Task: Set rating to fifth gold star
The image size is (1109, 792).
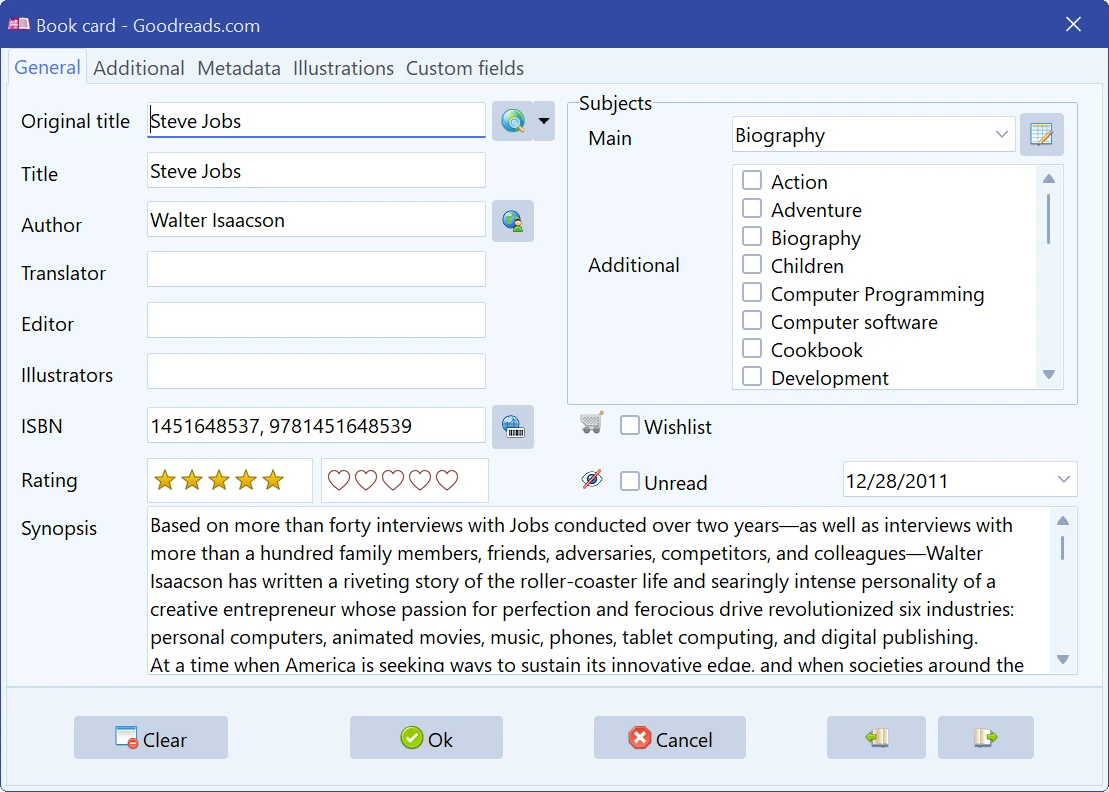Action: coord(272,480)
